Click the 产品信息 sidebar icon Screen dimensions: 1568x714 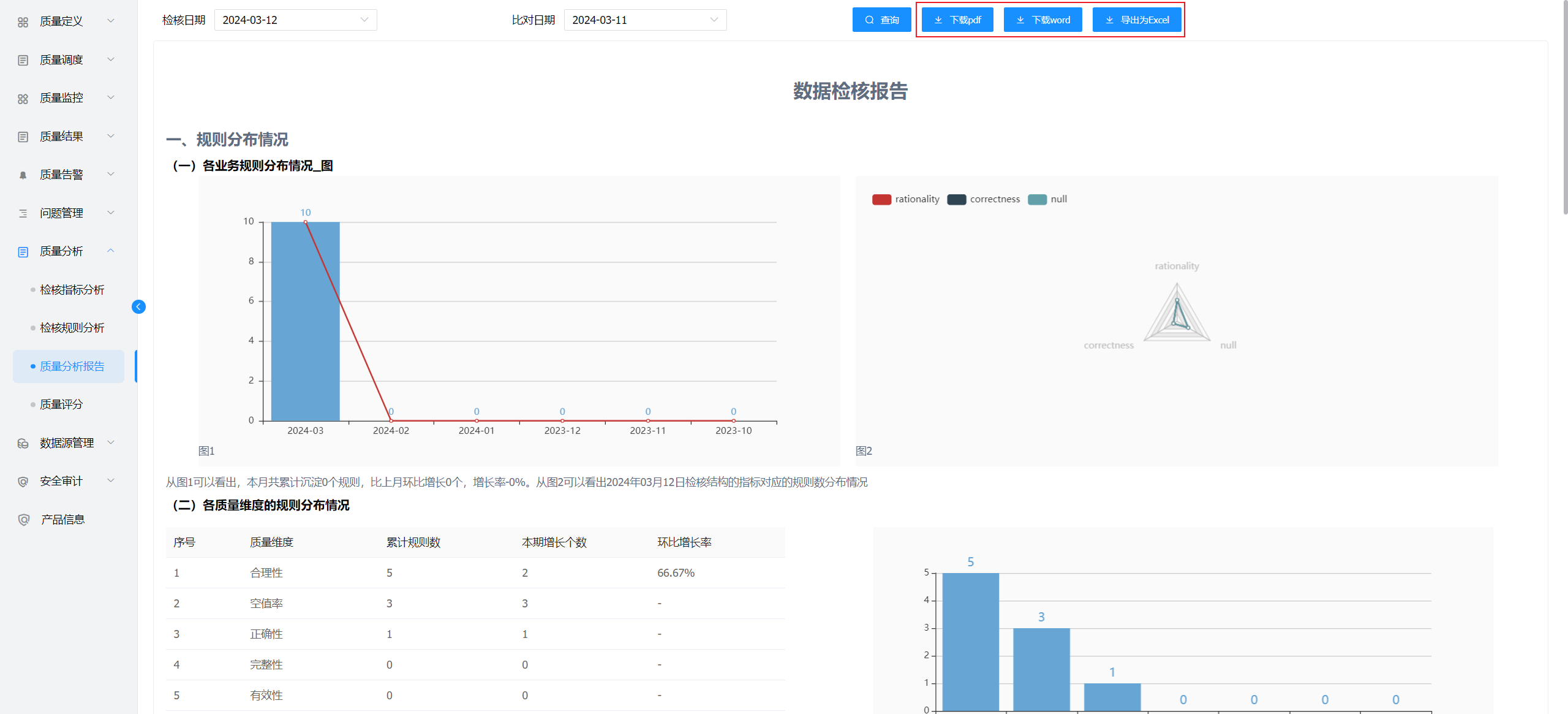pos(23,520)
